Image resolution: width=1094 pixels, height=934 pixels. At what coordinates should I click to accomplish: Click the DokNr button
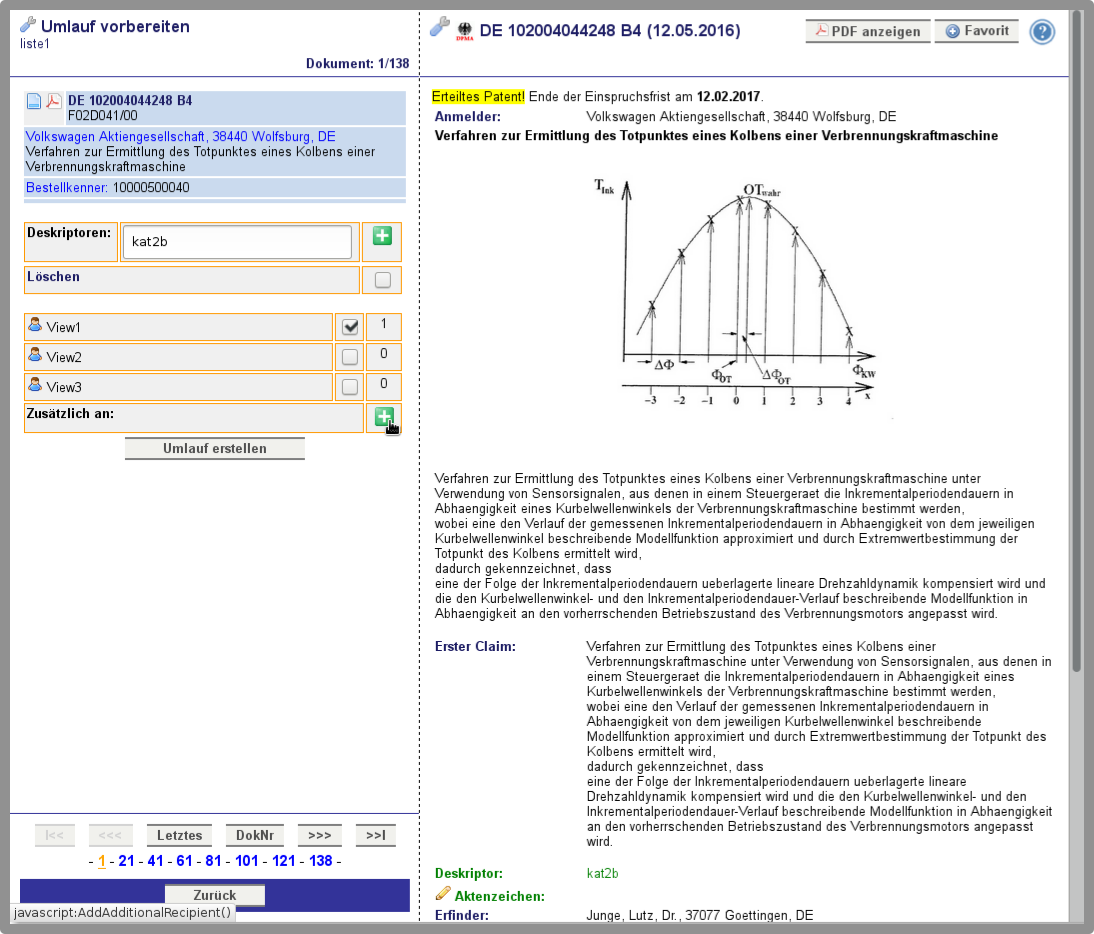(x=255, y=836)
